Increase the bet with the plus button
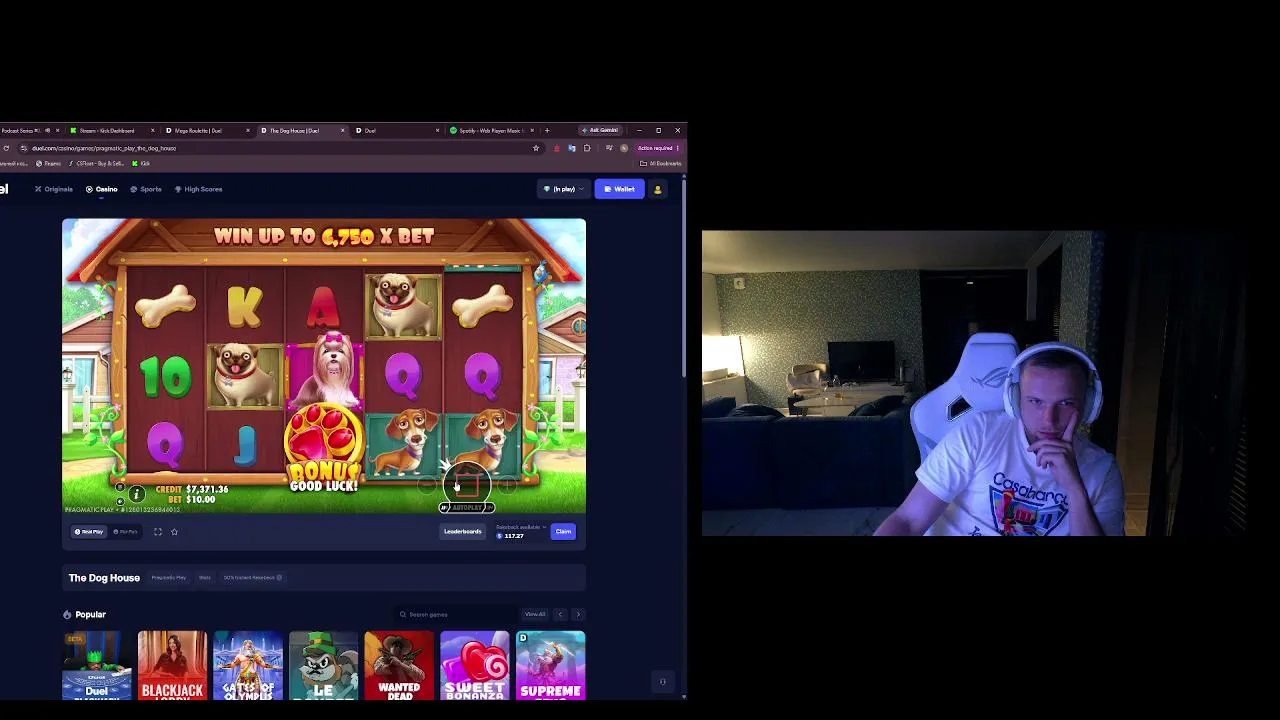1280x720 pixels. click(x=506, y=486)
